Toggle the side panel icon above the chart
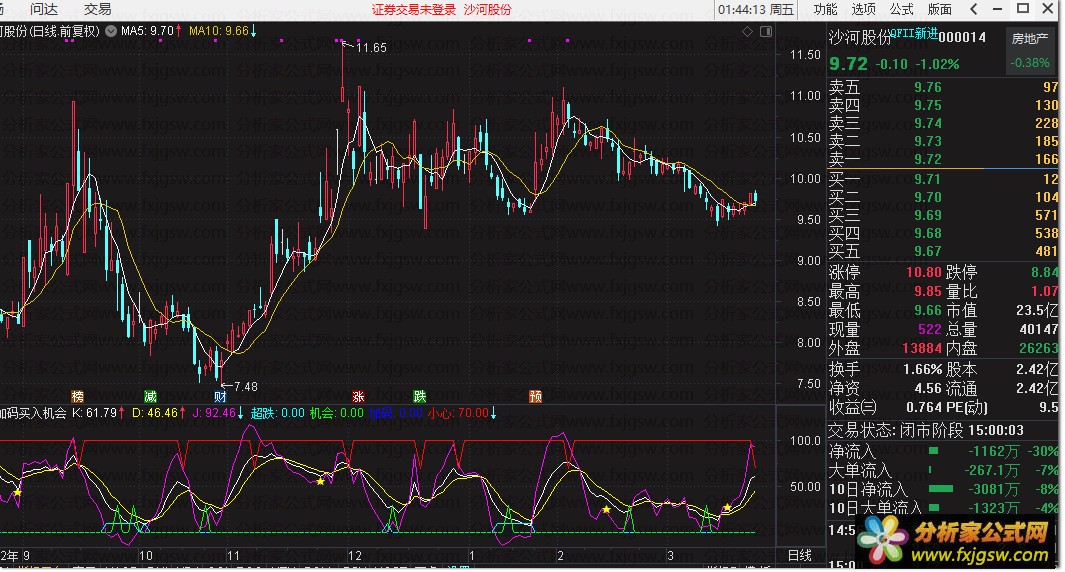Image resolution: width=1065 pixels, height=572 pixels. pyautogui.click(x=765, y=31)
